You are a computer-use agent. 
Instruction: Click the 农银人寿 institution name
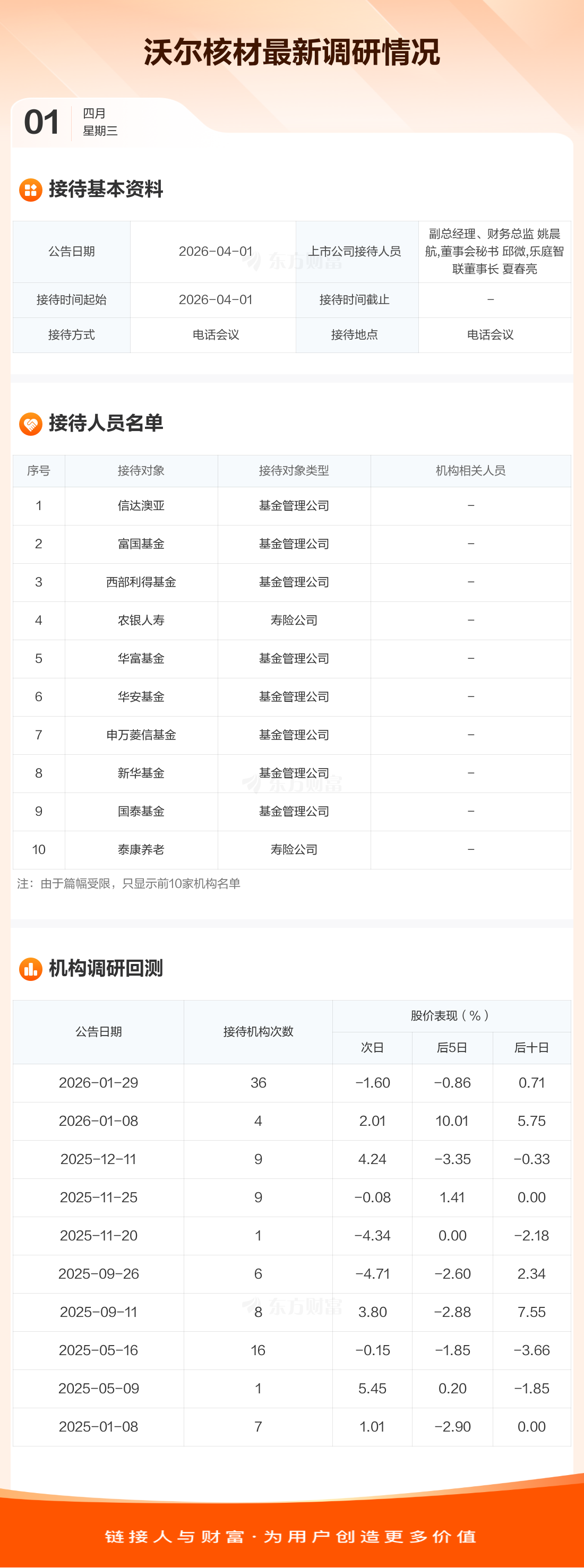click(141, 621)
